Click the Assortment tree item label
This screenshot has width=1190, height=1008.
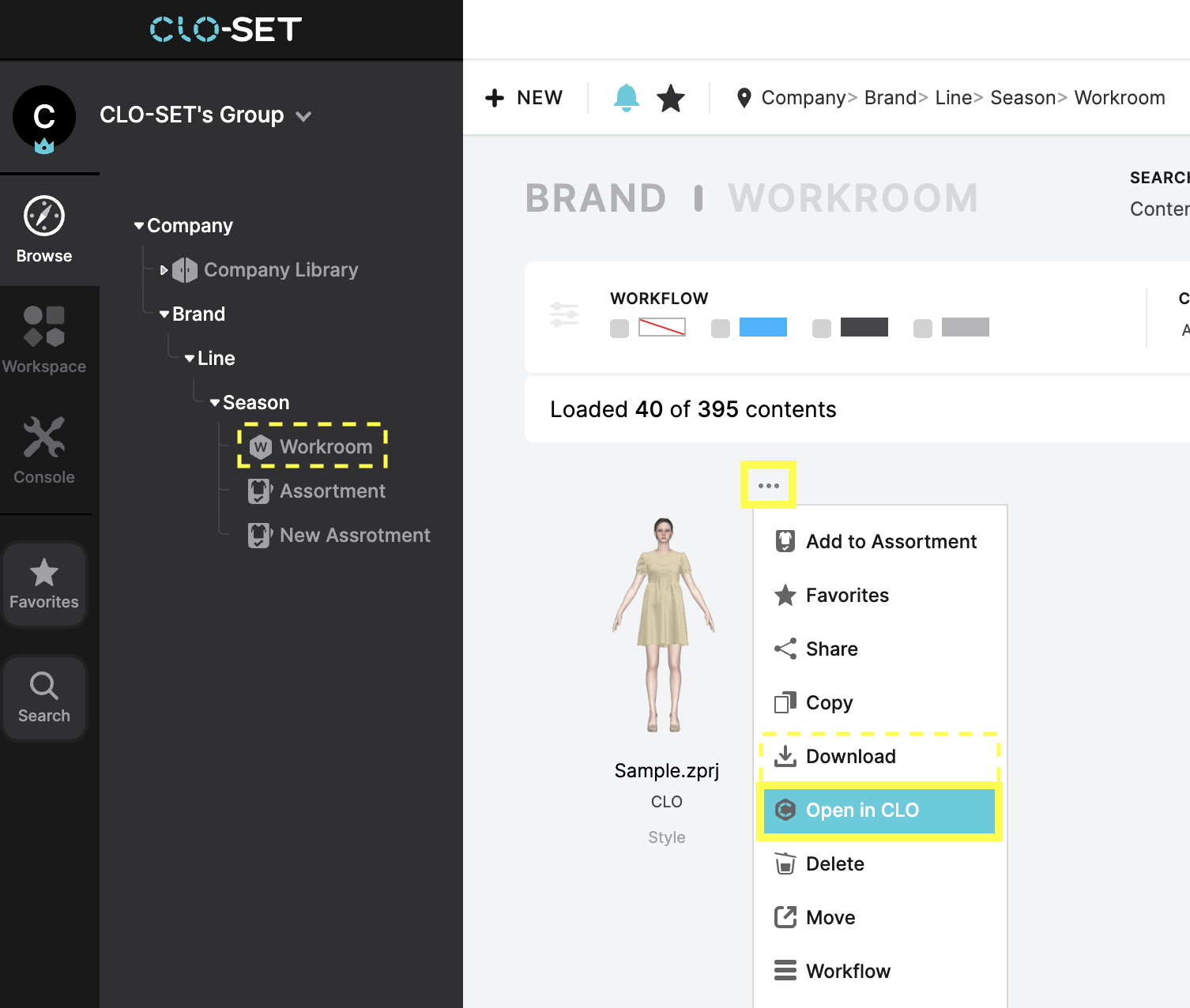click(333, 491)
